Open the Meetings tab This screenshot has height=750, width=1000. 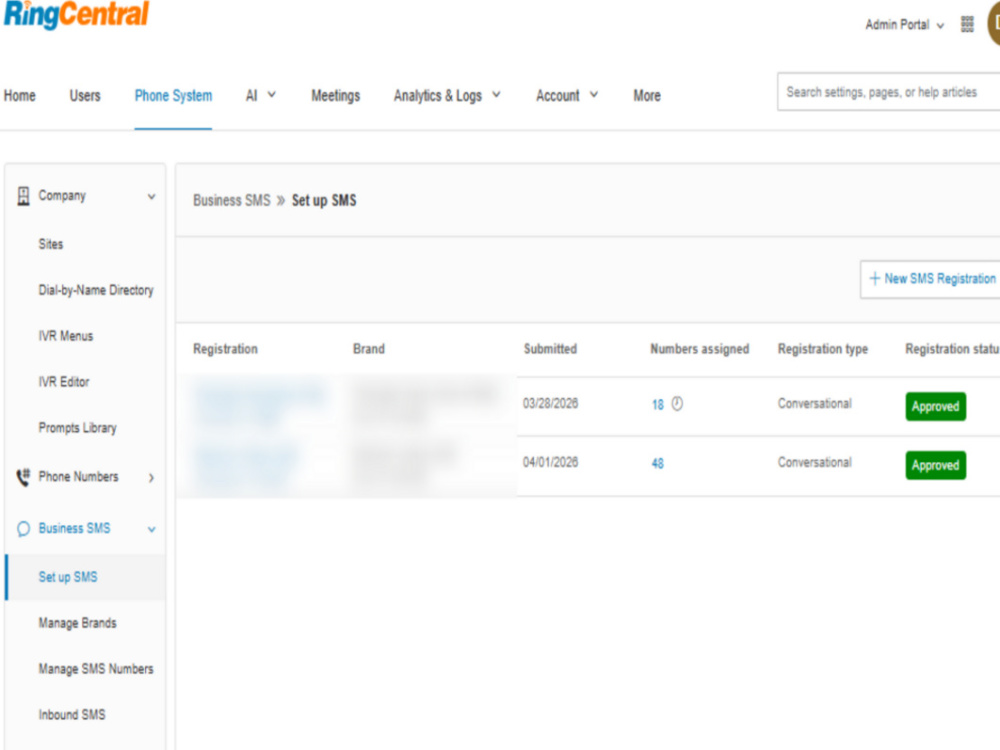coord(335,96)
